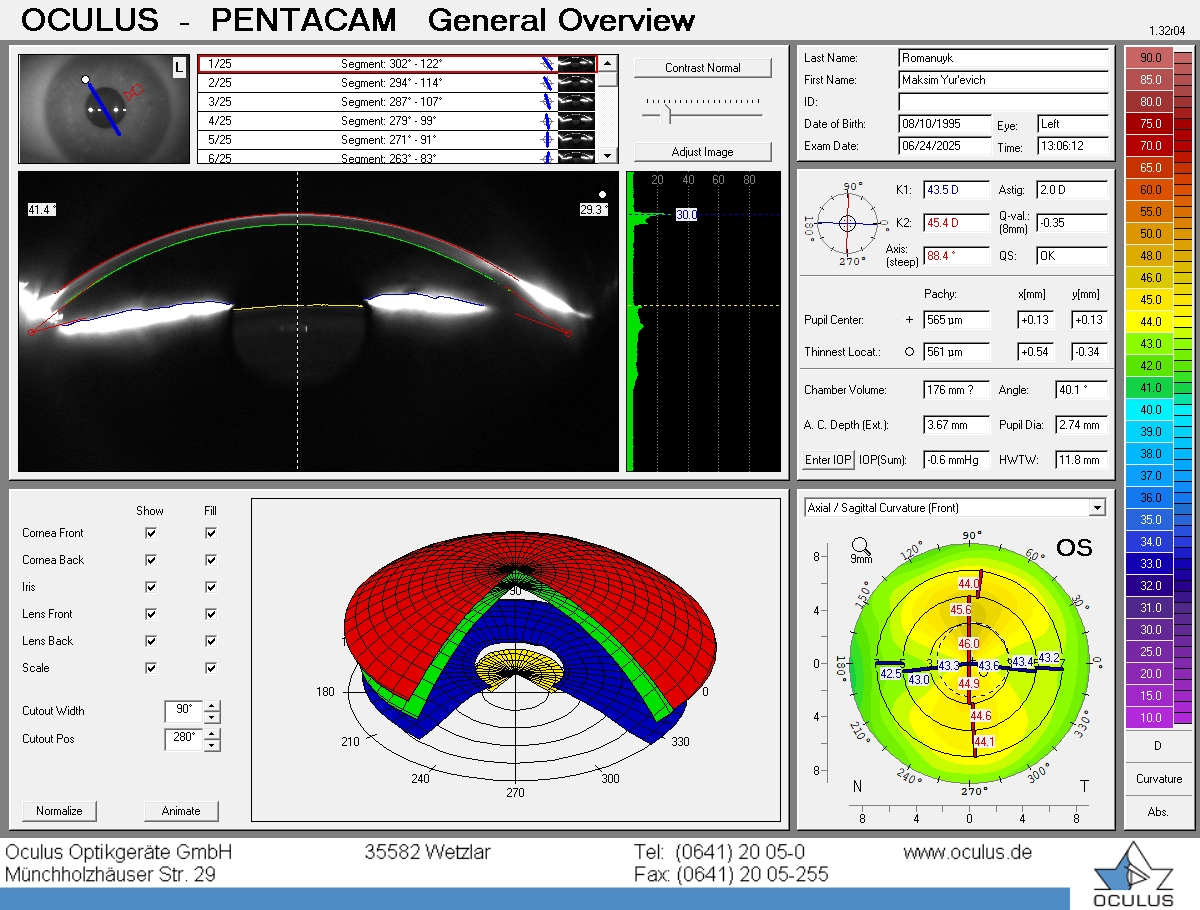Toggle Show checkbox for Iris
1200x910 pixels.
click(x=150, y=587)
